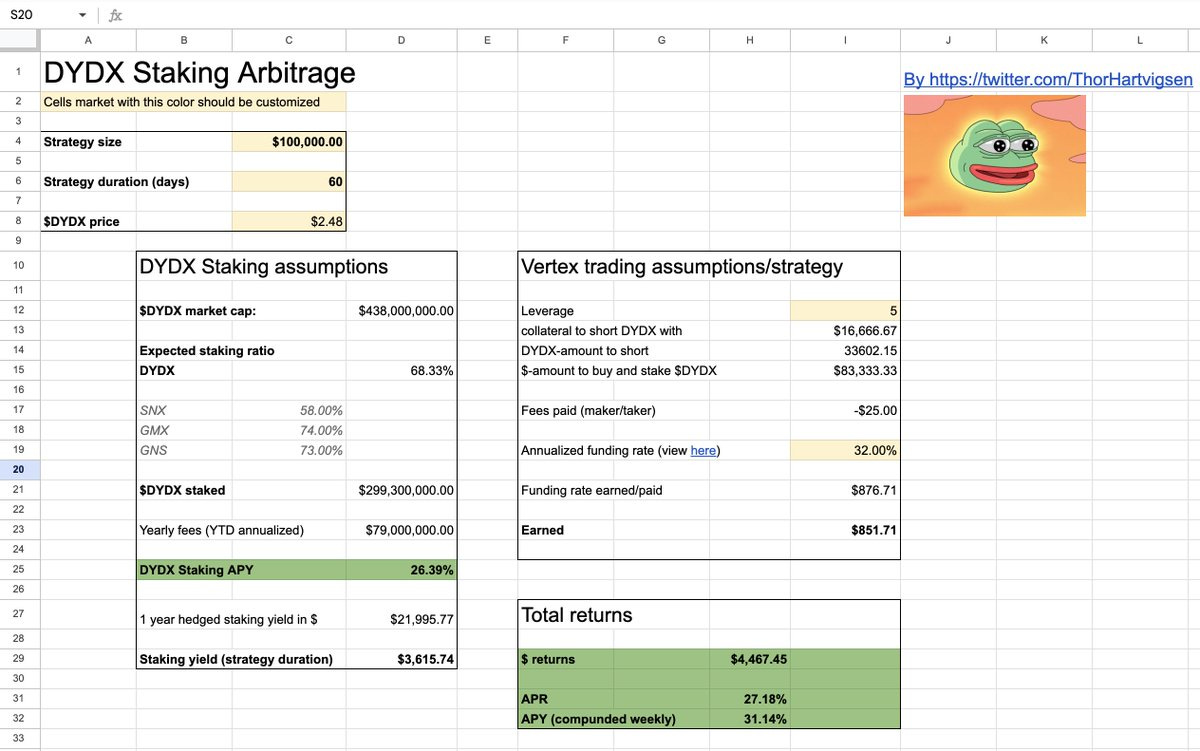1200x751 pixels.
Task: Select the $DYDX price cell $2.48
Action: coord(289,221)
